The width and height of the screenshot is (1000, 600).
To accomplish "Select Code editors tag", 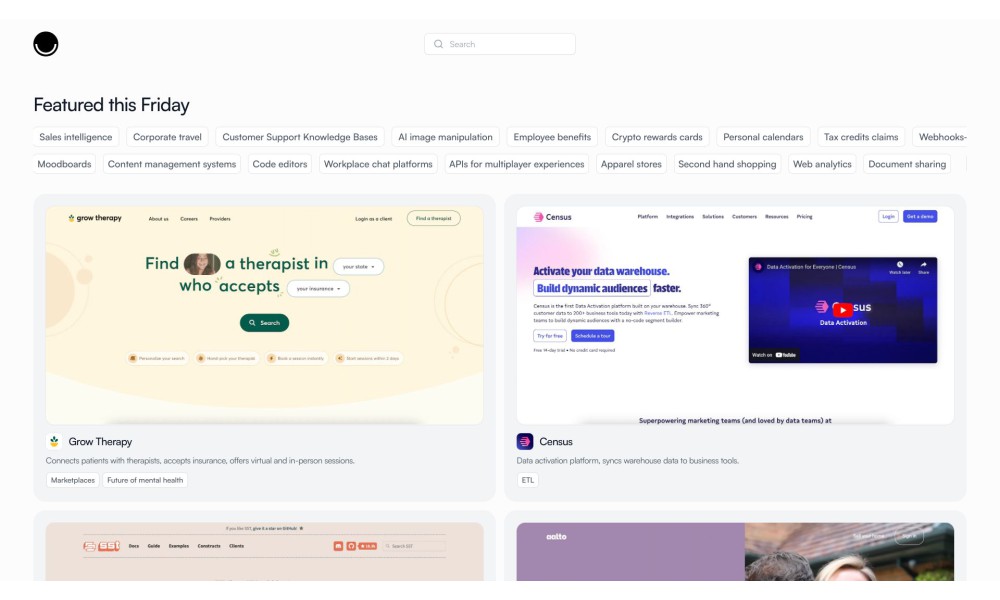I will 280,164.
